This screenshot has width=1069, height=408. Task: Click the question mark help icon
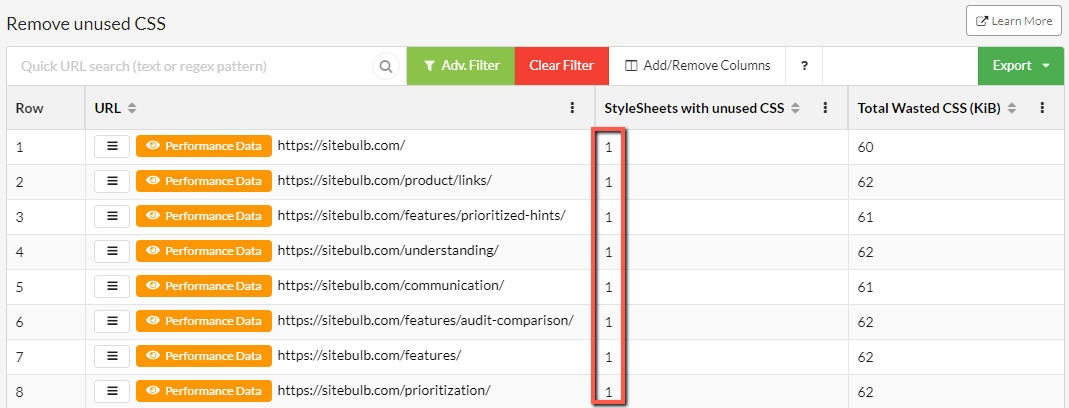[804, 66]
